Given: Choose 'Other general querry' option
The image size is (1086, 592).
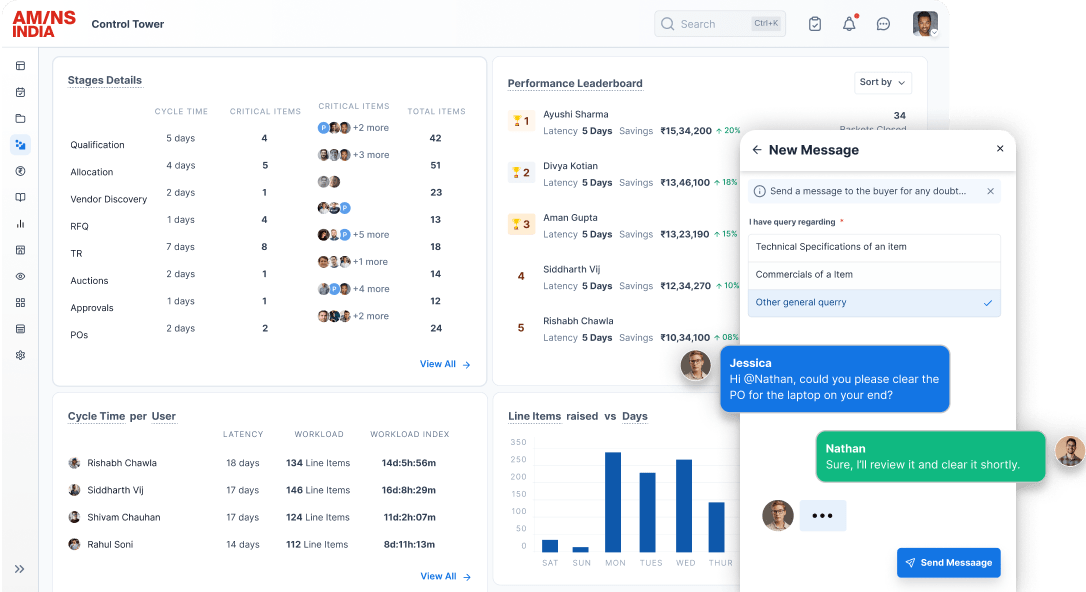Looking at the screenshot, I should 873,303.
